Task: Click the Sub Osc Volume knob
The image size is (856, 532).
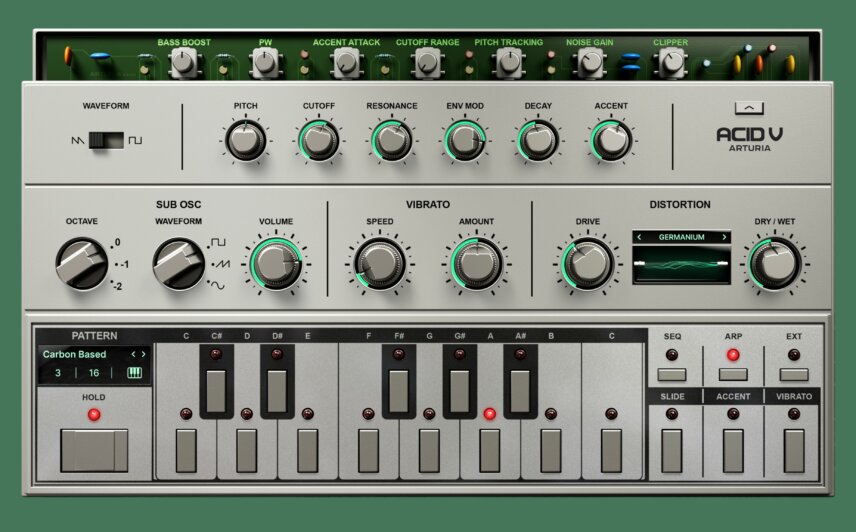Action: (x=276, y=264)
